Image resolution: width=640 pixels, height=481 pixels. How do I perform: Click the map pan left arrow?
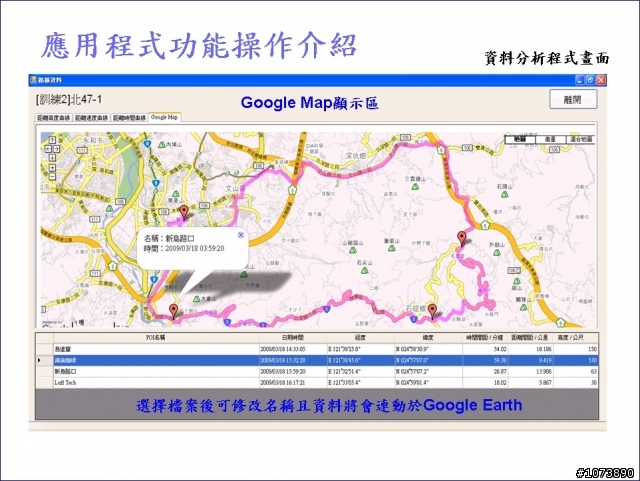coord(48,149)
